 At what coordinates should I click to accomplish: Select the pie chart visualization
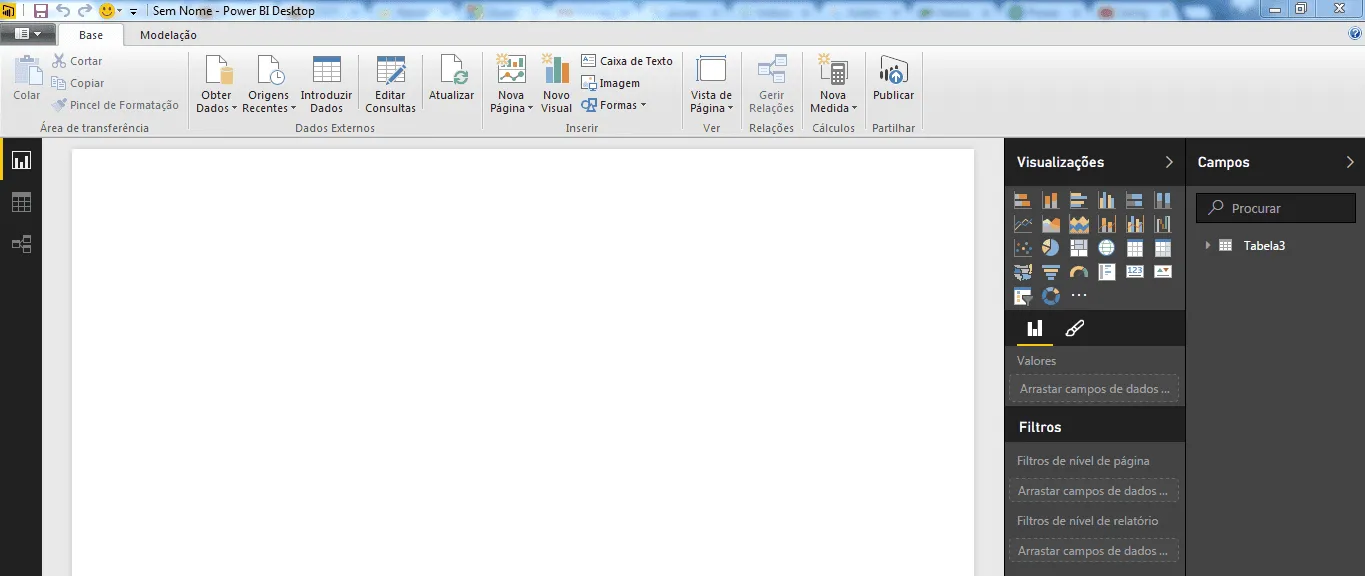click(x=1050, y=247)
